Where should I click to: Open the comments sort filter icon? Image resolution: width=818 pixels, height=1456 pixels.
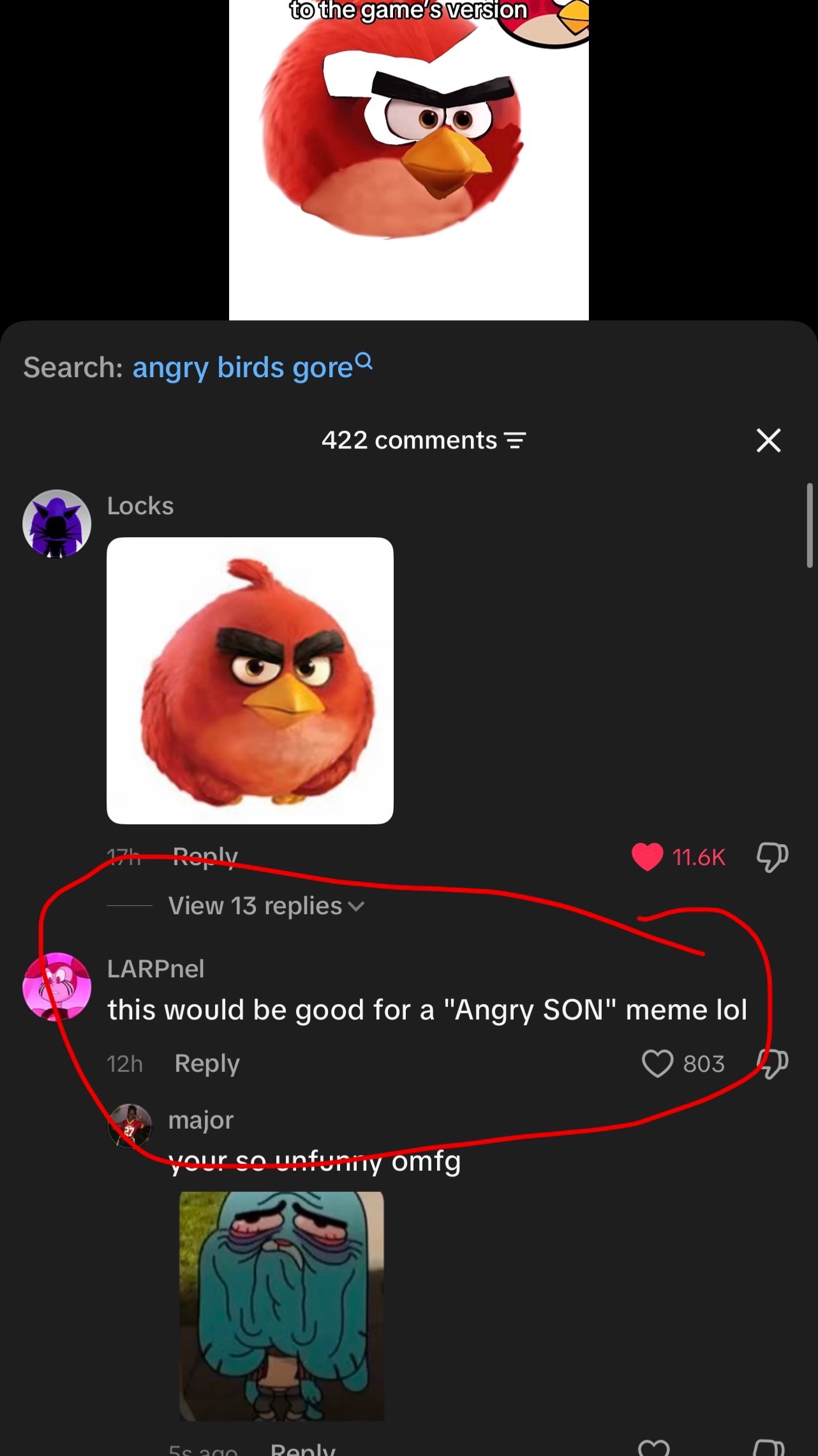click(515, 440)
